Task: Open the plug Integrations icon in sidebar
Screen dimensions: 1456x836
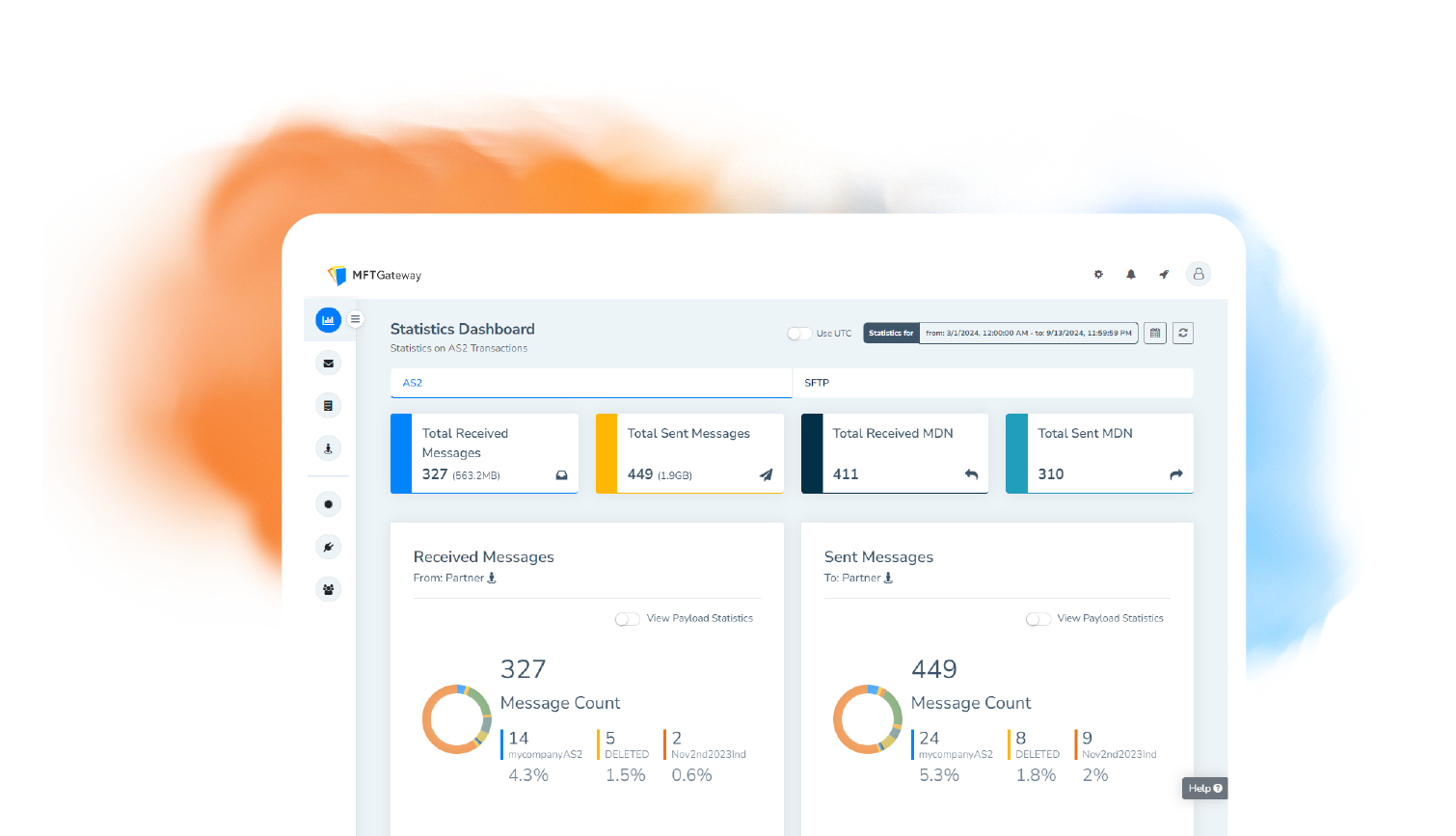Action: click(x=328, y=547)
